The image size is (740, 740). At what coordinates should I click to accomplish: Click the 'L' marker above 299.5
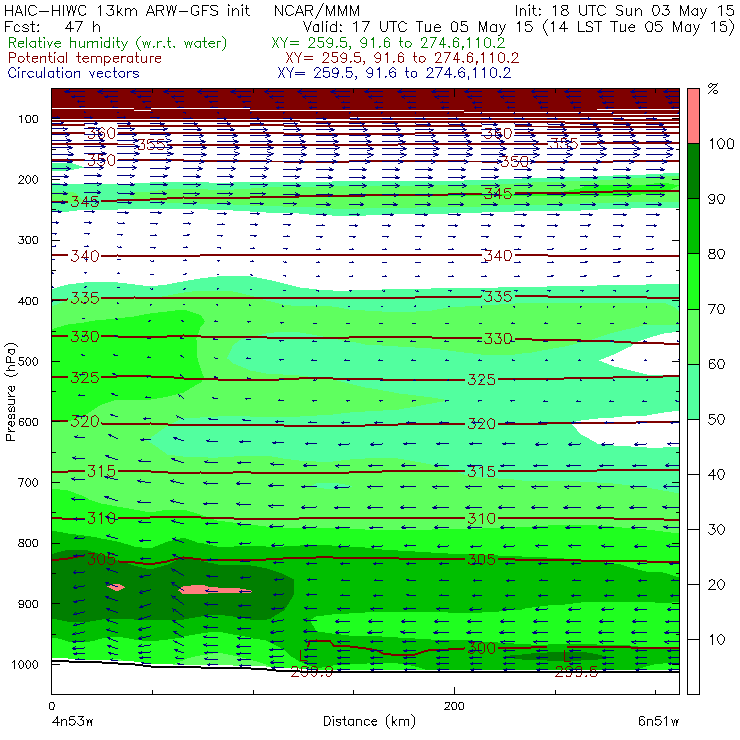[568, 655]
